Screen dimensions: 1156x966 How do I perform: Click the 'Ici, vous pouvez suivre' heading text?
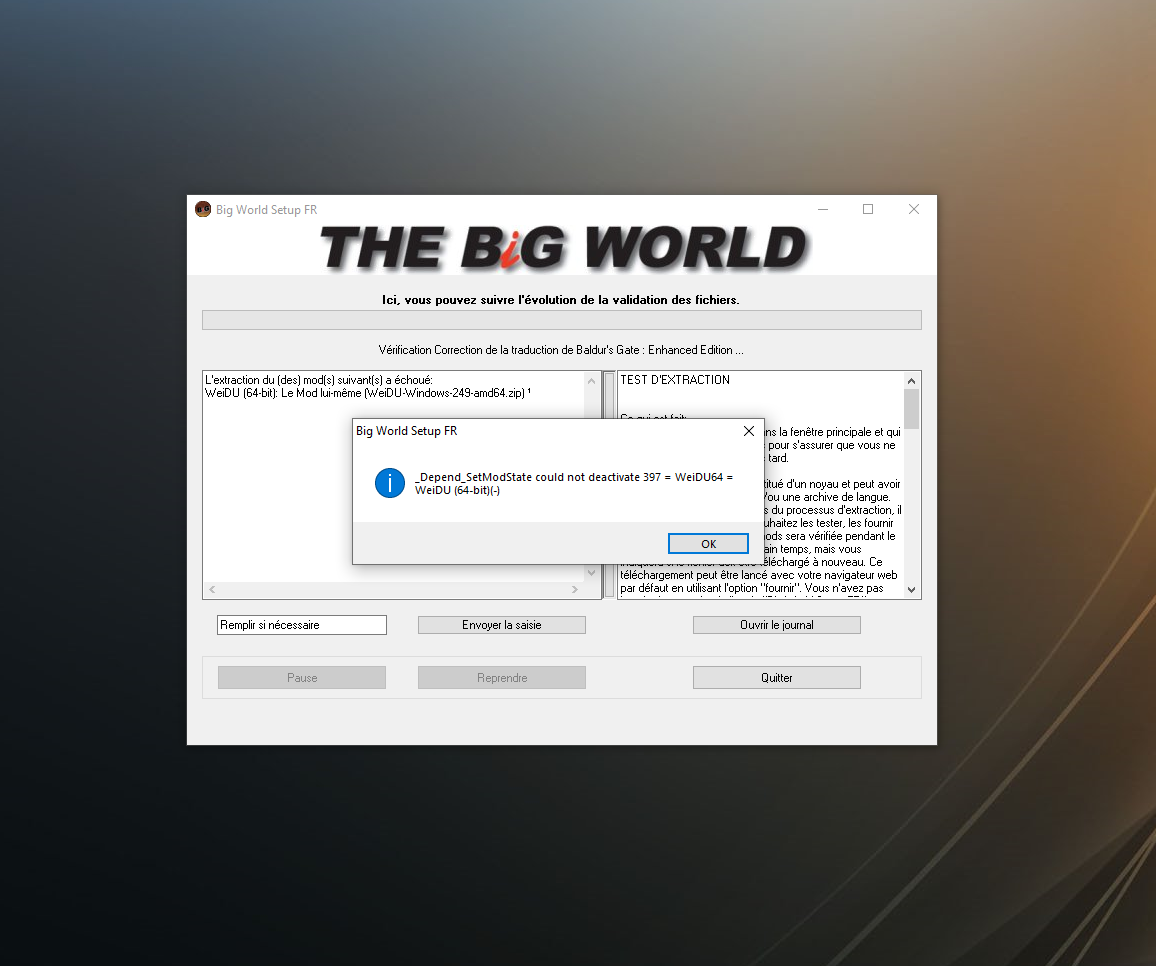click(560, 299)
